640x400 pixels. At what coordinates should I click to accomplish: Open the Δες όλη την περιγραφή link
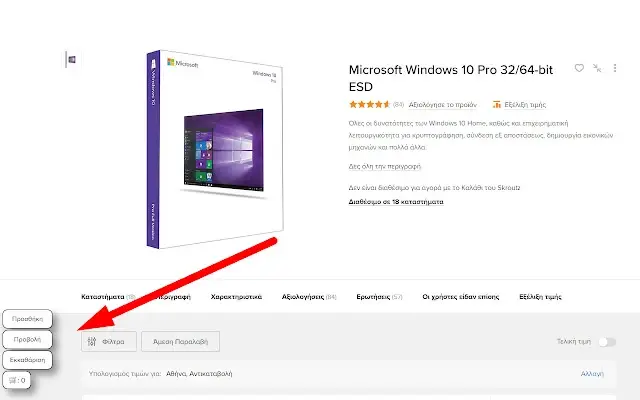pyautogui.click(x=384, y=167)
